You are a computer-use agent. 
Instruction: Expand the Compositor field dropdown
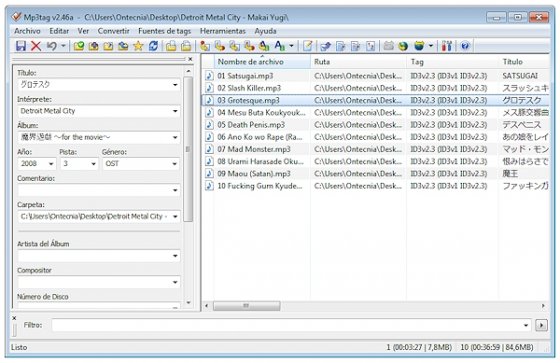coord(175,282)
